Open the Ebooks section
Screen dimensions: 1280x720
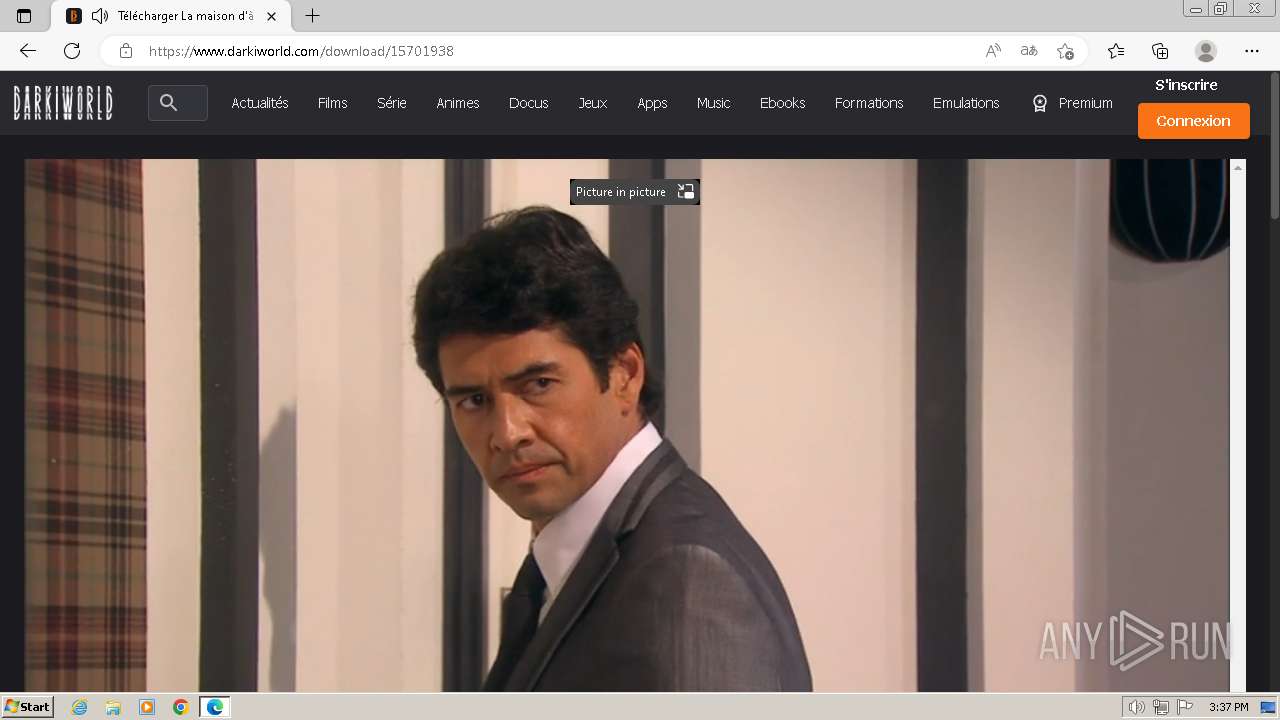point(783,103)
